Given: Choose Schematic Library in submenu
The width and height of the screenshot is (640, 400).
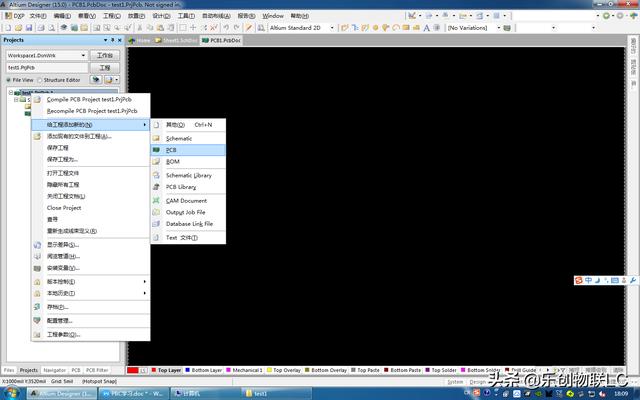Looking at the screenshot, I should [188, 175].
